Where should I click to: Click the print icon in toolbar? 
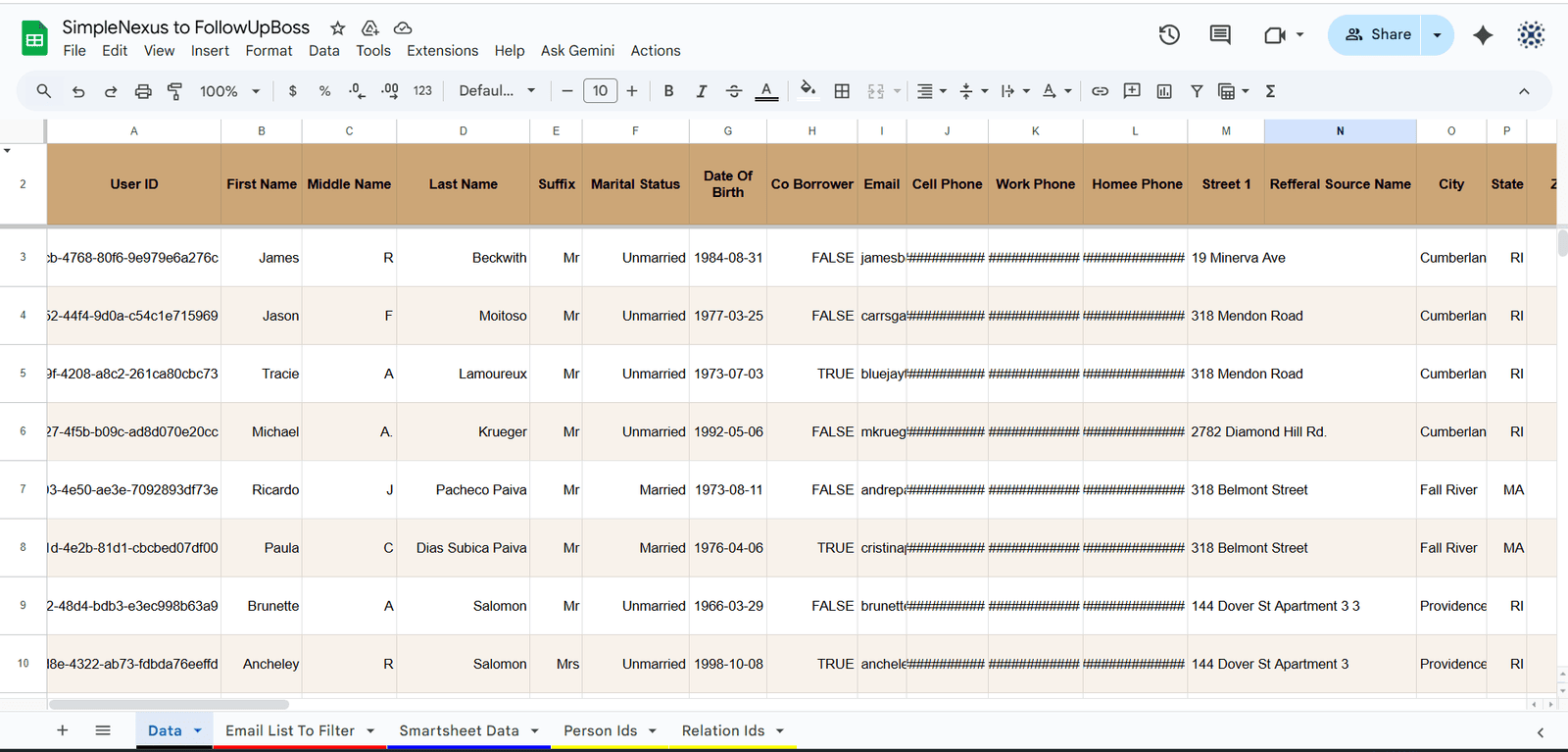(x=143, y=91)
